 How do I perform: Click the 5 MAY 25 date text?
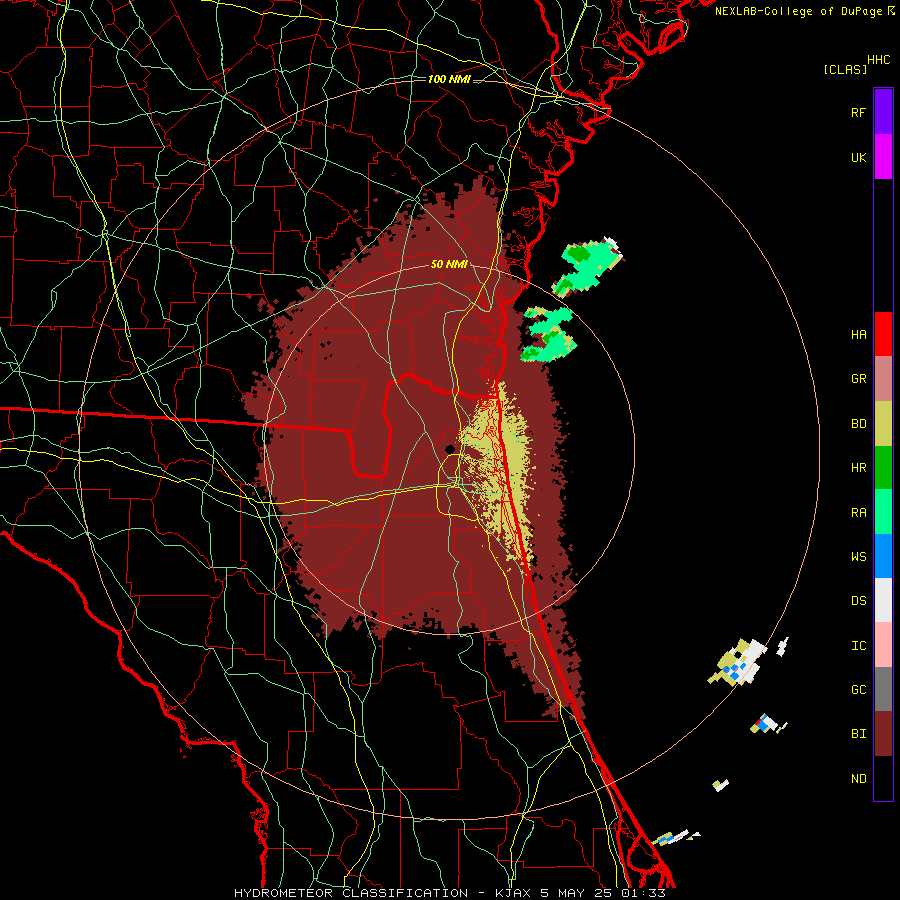click(x=577, y=893)
